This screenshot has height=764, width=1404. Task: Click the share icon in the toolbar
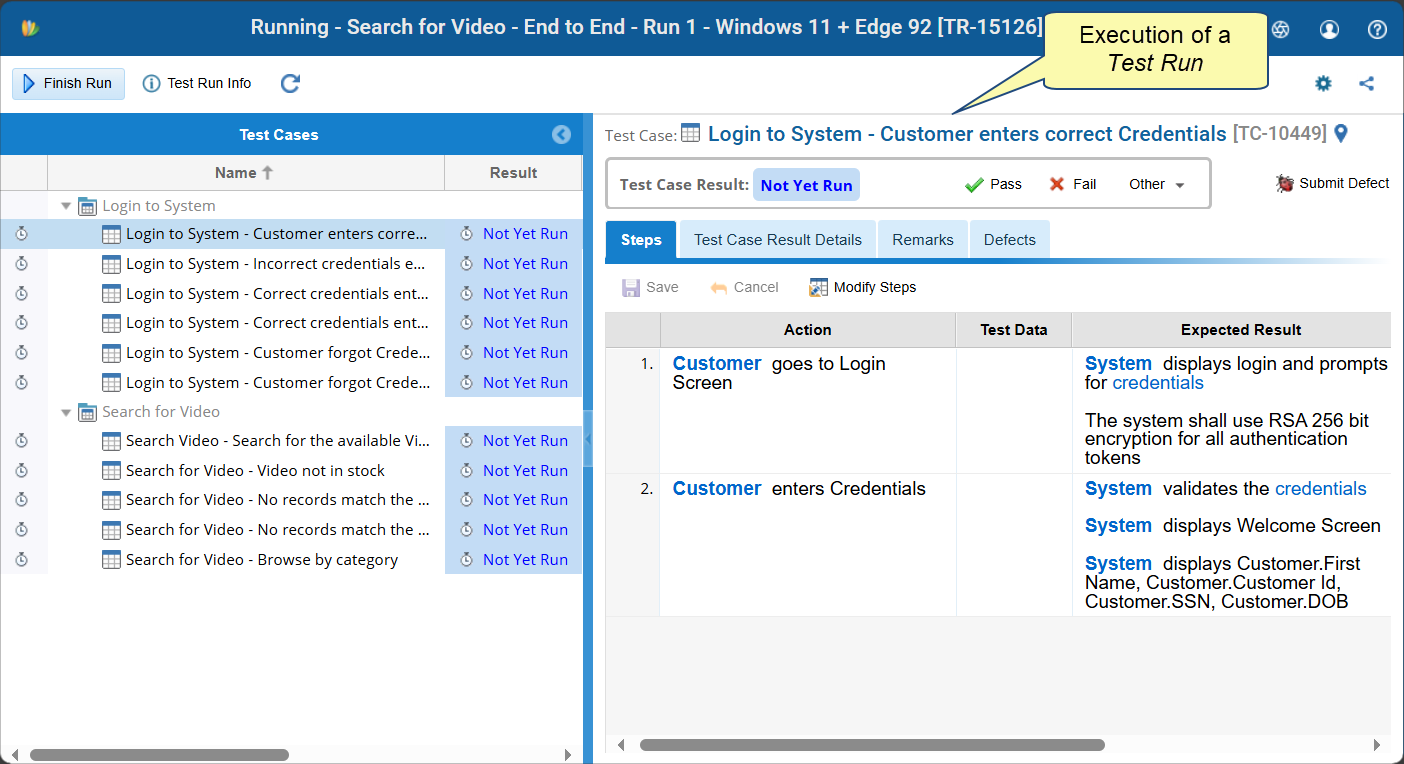[1367, 83]
